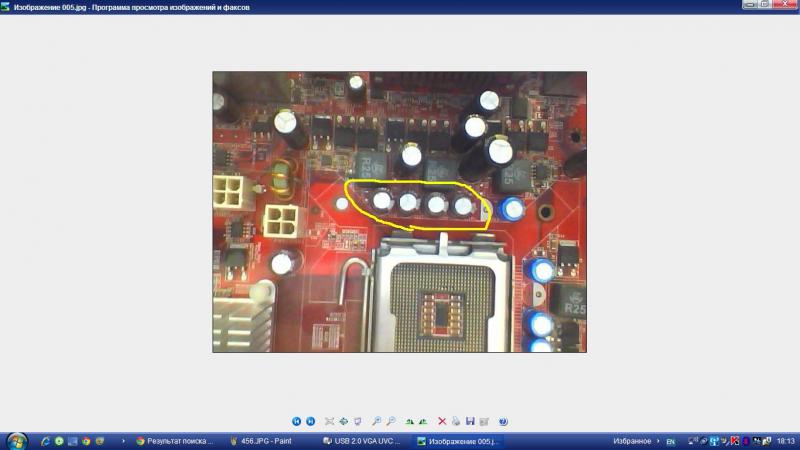Show image at actual size

[x=343, y=422]
